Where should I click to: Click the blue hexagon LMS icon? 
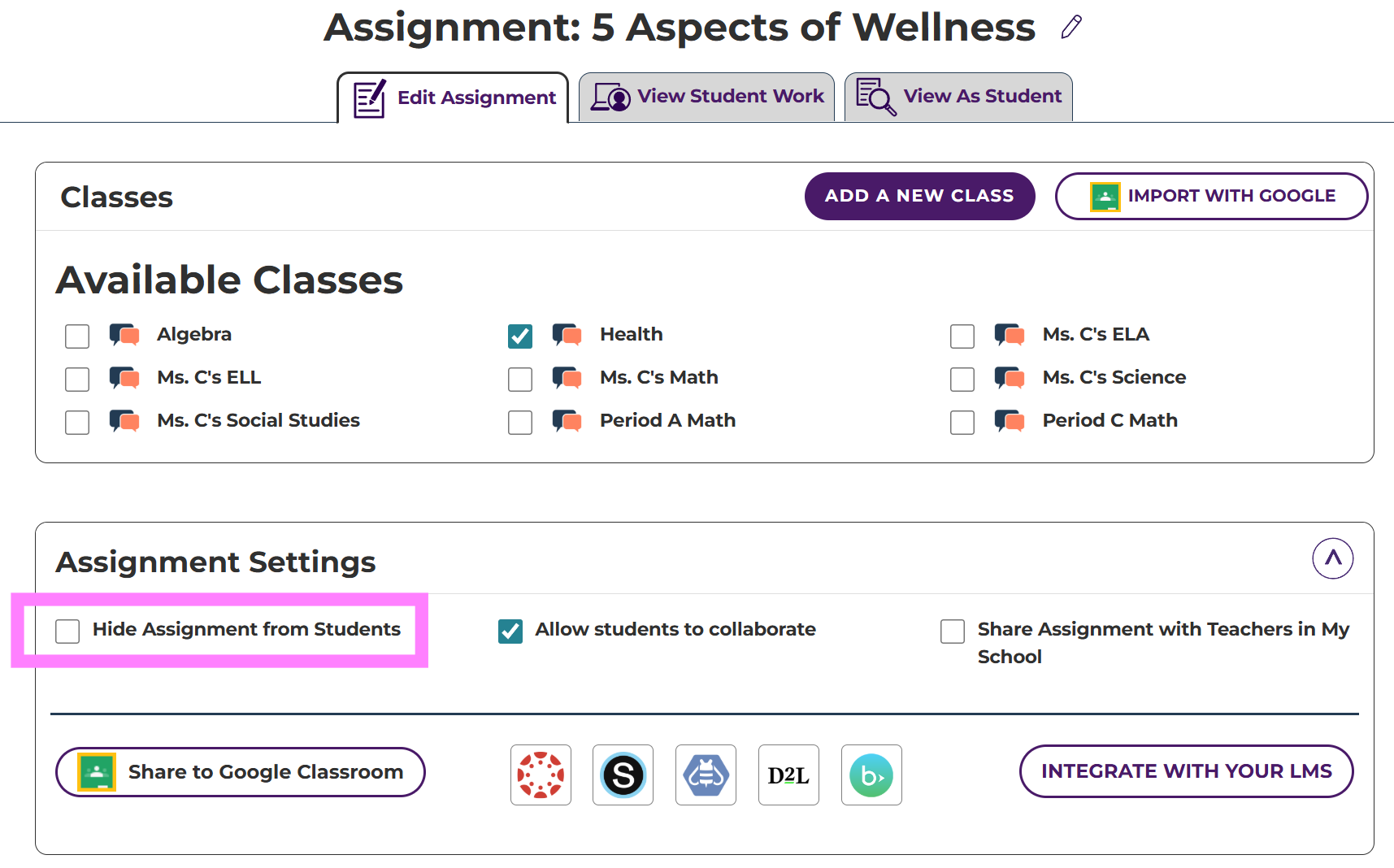pos(706,775)
